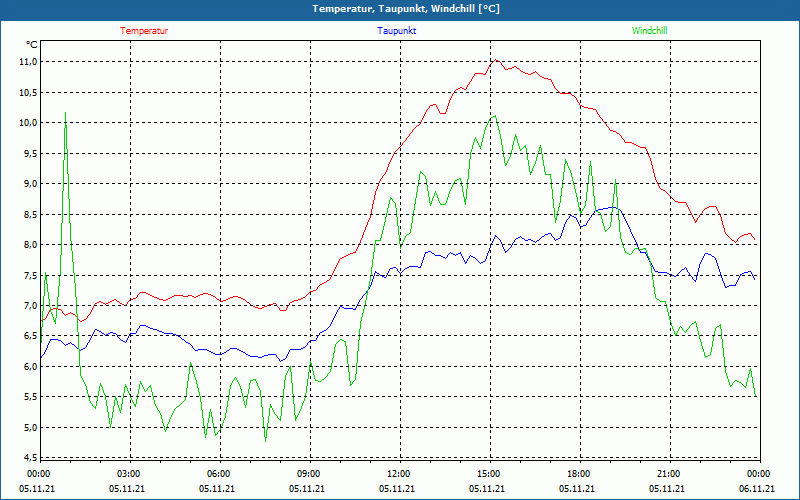Click the 11,0 y-axis value
This screenshot has width=800, height=500.
click(28, 62)
